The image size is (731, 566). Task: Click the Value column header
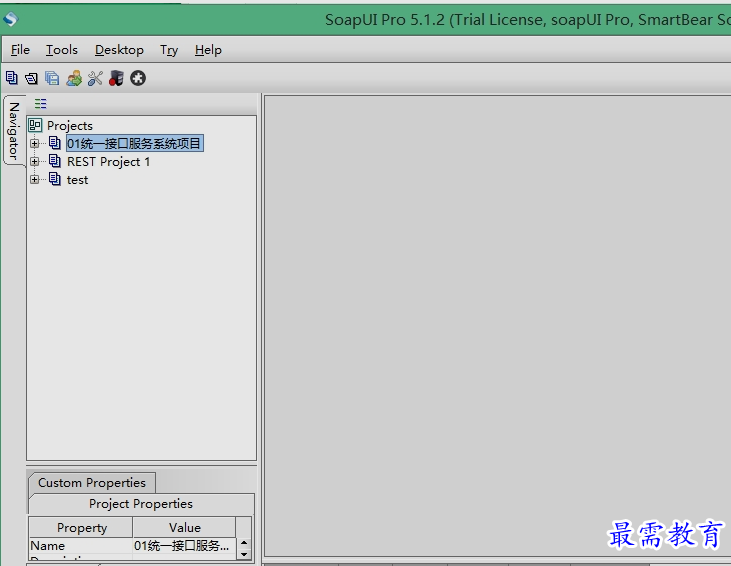coord(185,527)
